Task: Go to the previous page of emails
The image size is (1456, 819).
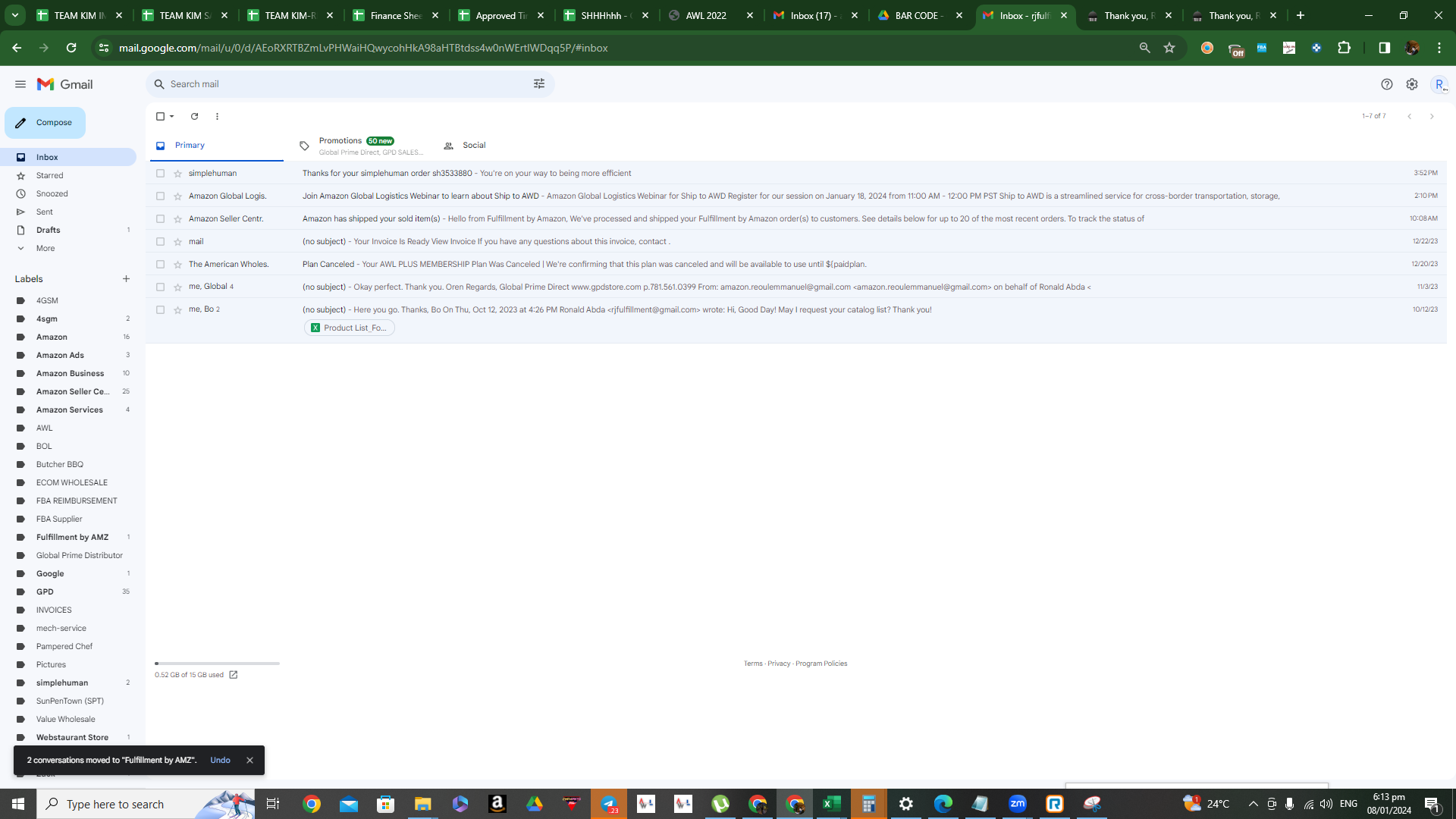Action: coord(1409,116)
